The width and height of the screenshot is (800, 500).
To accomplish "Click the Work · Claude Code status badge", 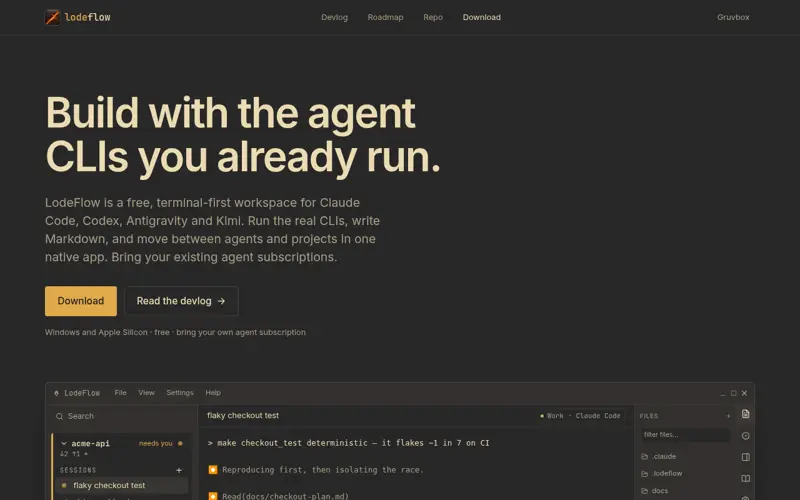I will pyautogui.click(x=581, y=416).
